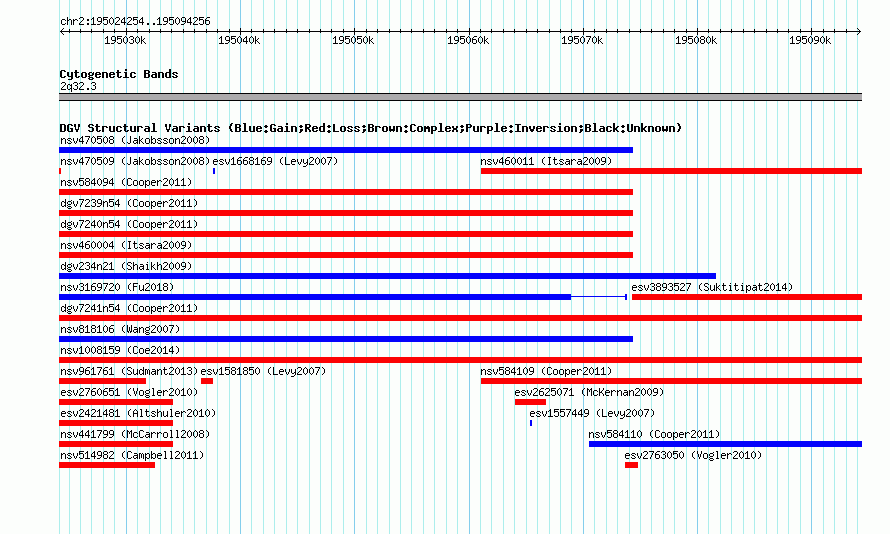890x534 pixels.
Task: Click the 195090k ruler tick label
Action: (x=810, y=40)
